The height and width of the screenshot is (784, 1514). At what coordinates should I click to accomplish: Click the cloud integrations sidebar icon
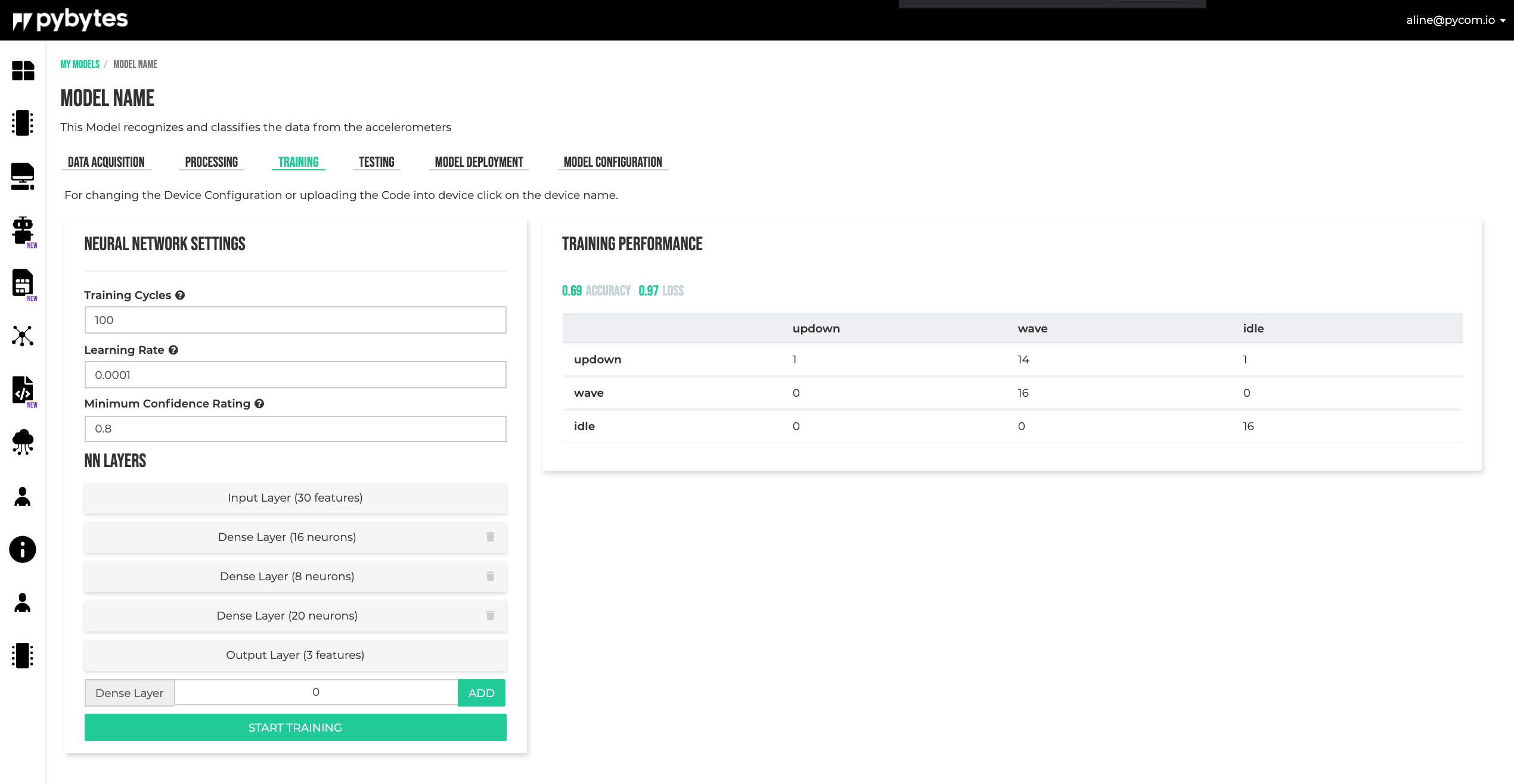click(23, 442)
